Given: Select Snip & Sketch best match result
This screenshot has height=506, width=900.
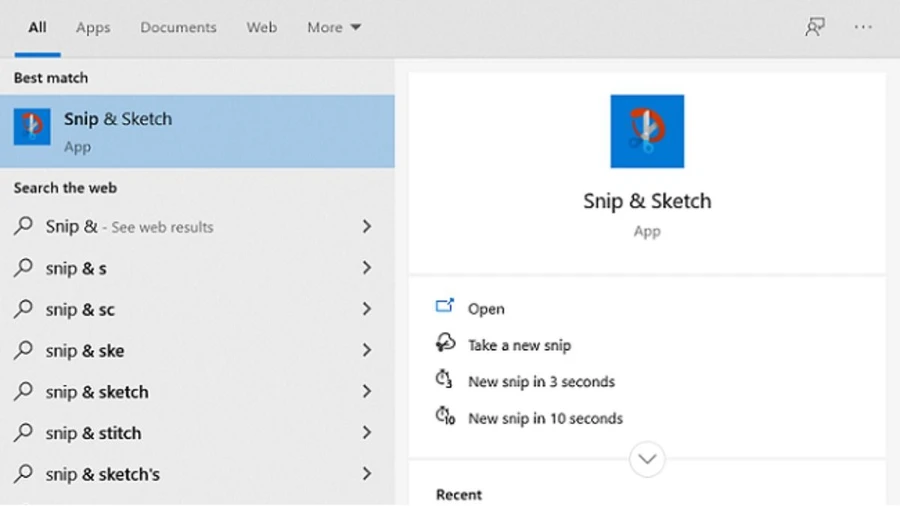Looking at the screenshot, I should click(x=197, y=131).
